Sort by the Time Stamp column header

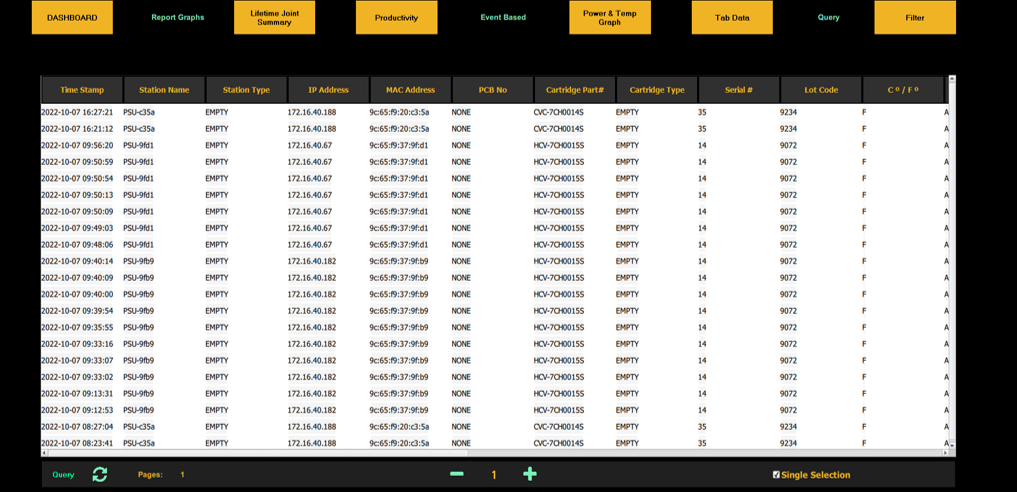(x=81, y=90)
